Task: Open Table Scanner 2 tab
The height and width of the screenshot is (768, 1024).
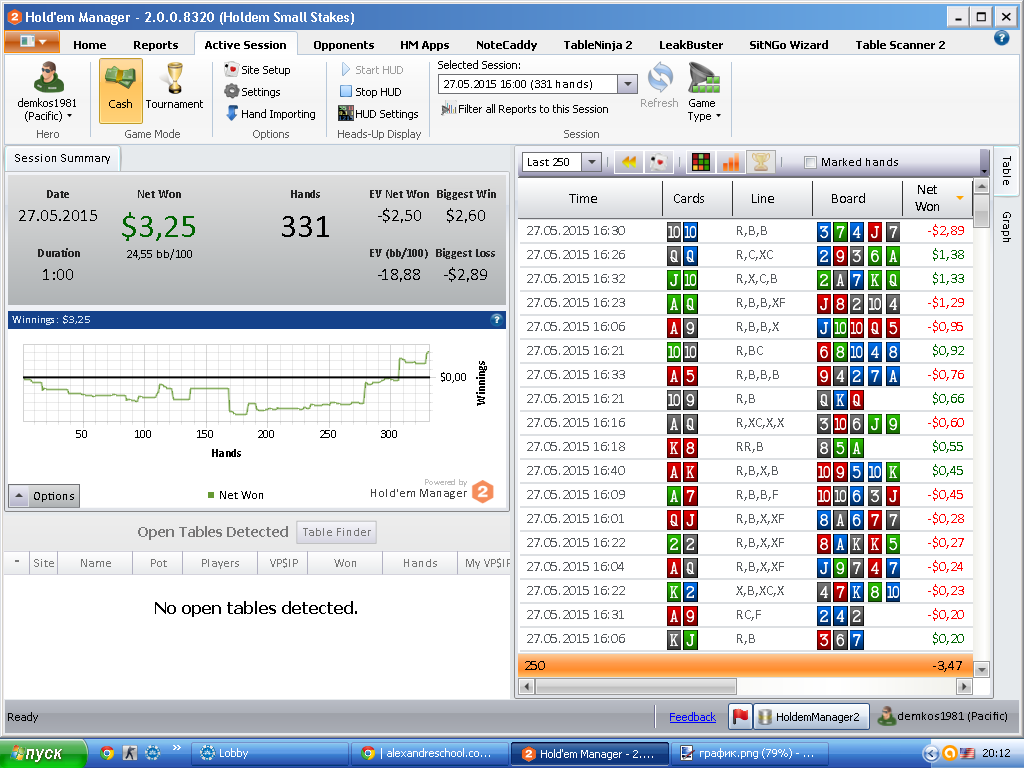Action: 900,44
